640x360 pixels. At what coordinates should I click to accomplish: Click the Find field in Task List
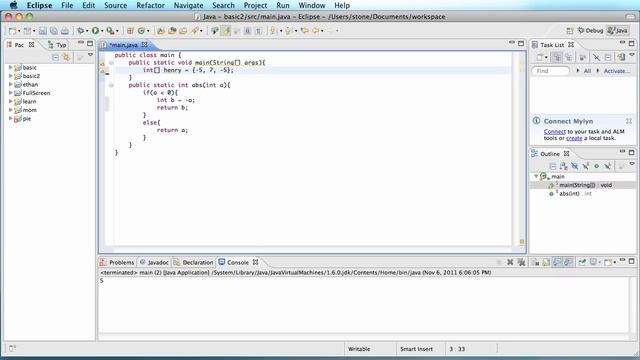point(550,71)
